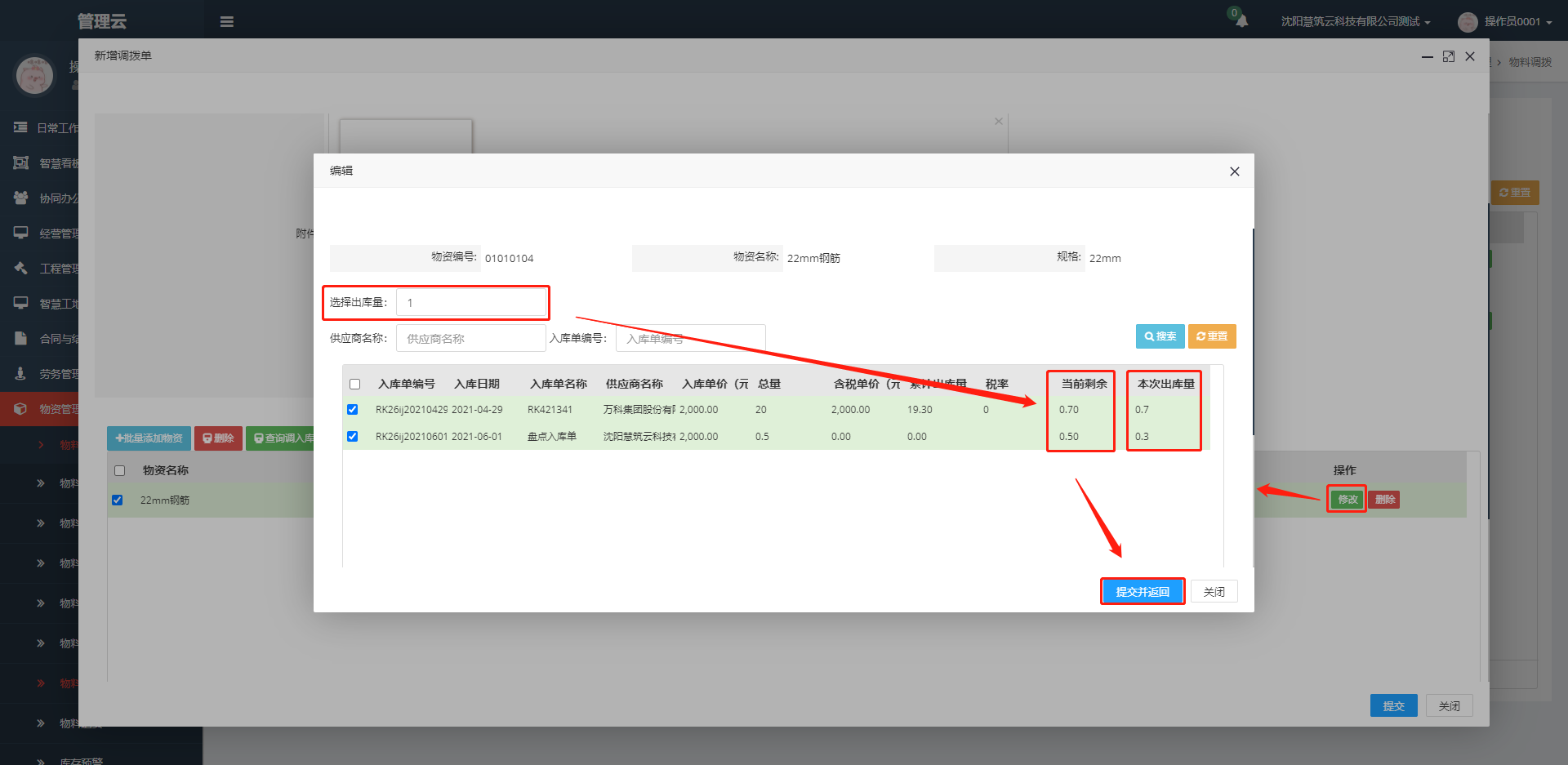This screenshot has height=765, width=1568.
Task: Click the user avatar in sidebar
Action: tap(34, 76)
